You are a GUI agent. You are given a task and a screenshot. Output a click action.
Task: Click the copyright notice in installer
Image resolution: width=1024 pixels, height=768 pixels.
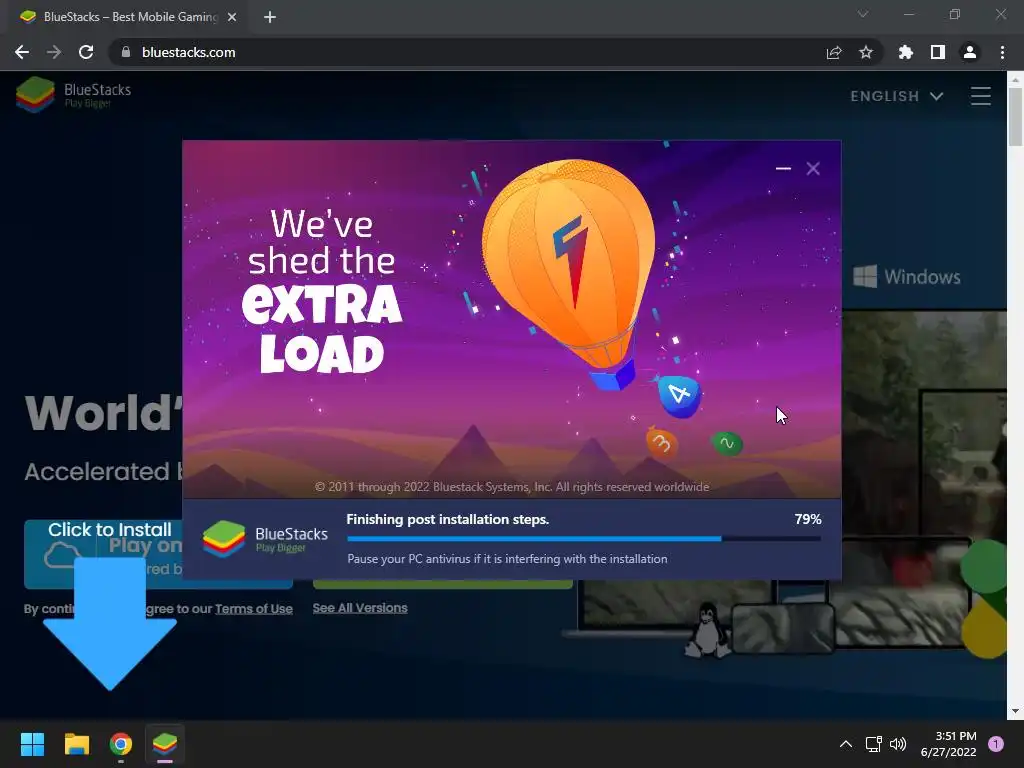[511, 487]
